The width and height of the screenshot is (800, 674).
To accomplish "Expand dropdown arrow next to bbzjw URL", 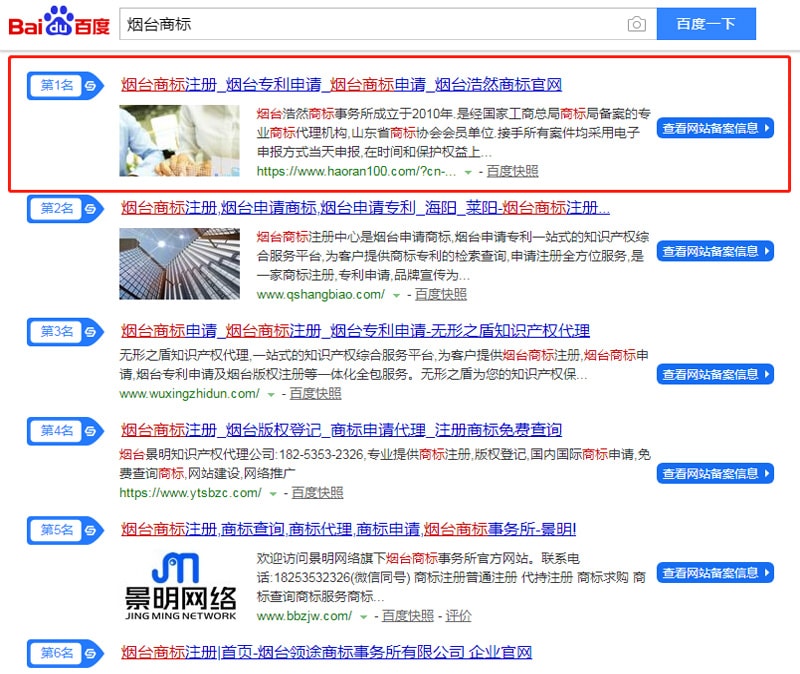I will pos(363,617).
